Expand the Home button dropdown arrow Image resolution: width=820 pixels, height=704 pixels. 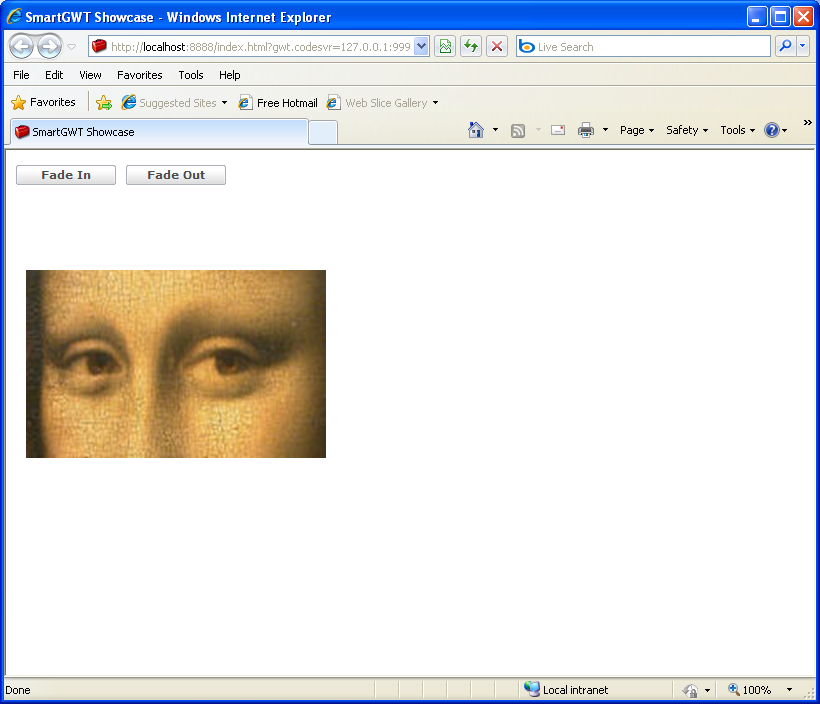click(495, 130)
